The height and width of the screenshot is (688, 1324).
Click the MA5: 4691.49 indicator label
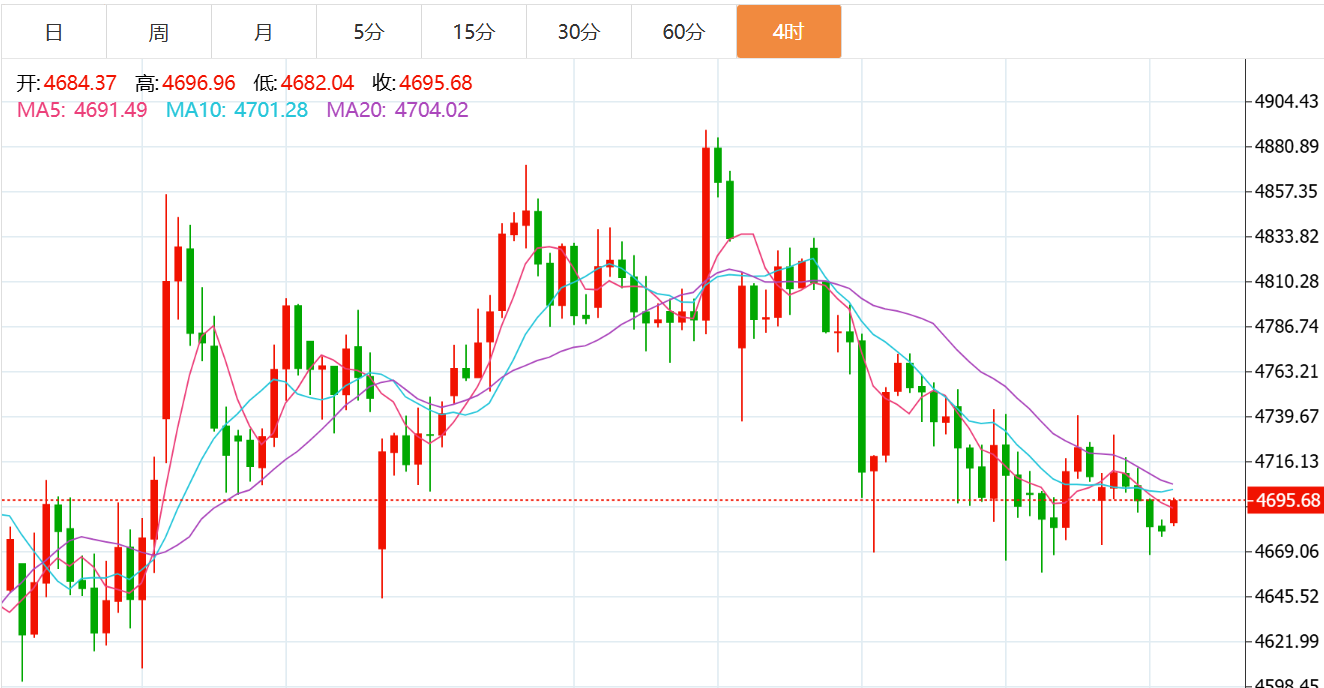click(x=82, y=110)
